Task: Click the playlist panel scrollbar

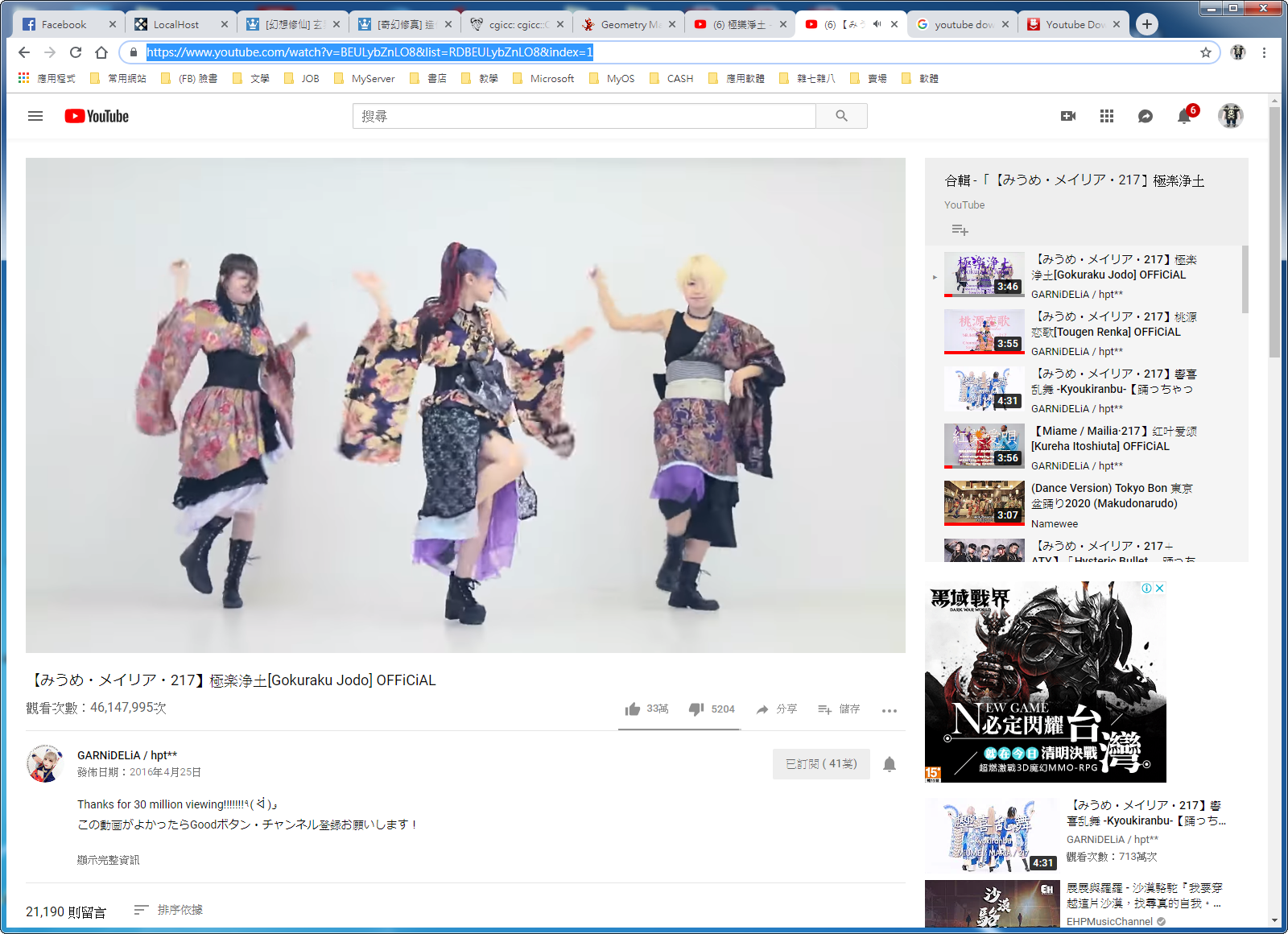Action: [x=1245, y=279]
